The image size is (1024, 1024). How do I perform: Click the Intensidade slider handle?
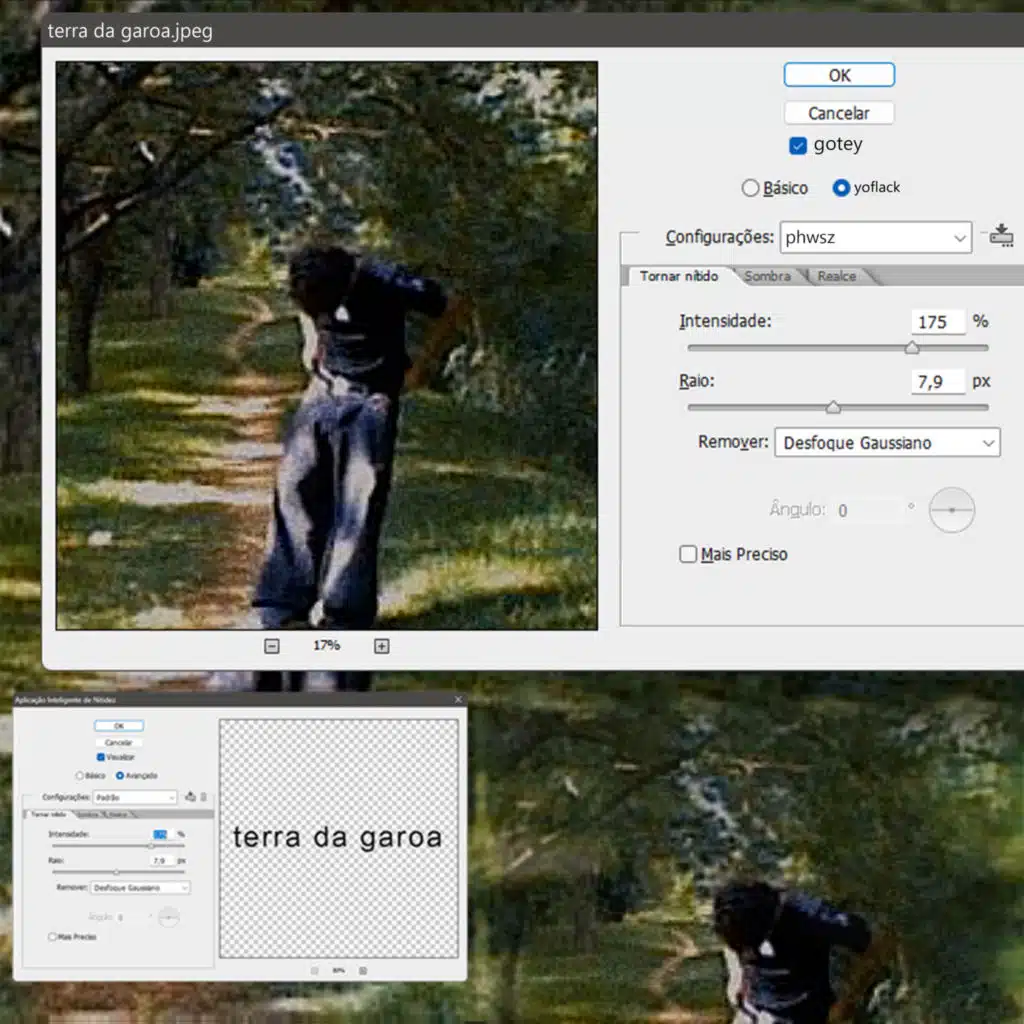tap(912, 348)
